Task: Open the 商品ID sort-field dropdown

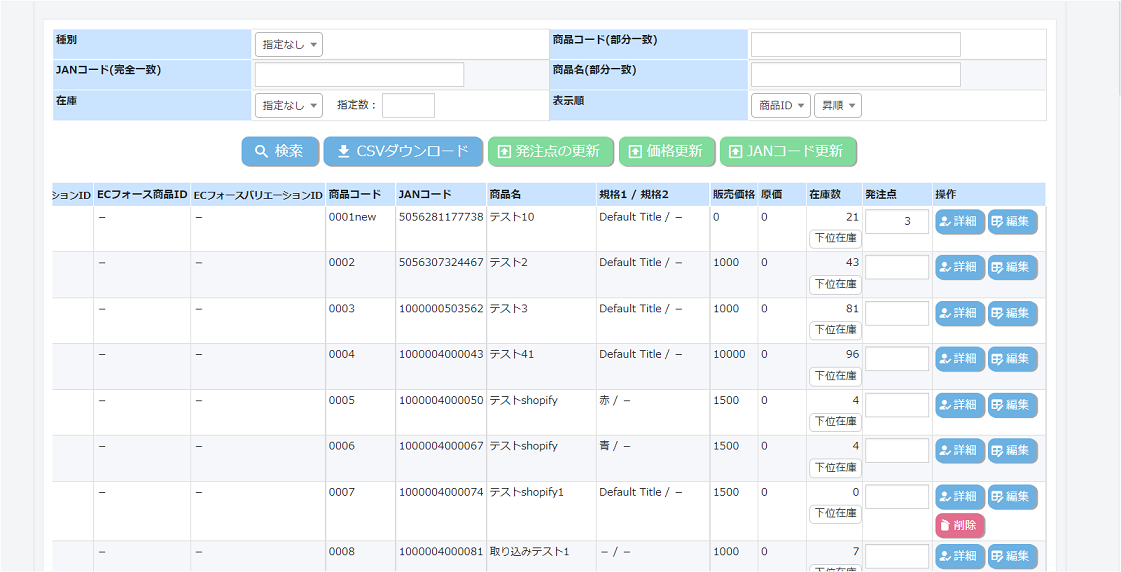Action: (x=781, y=105)
